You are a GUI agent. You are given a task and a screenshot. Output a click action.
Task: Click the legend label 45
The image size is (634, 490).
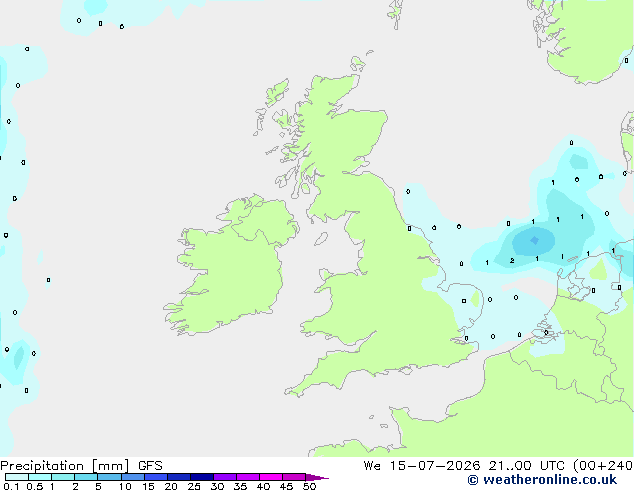point(286,486)
